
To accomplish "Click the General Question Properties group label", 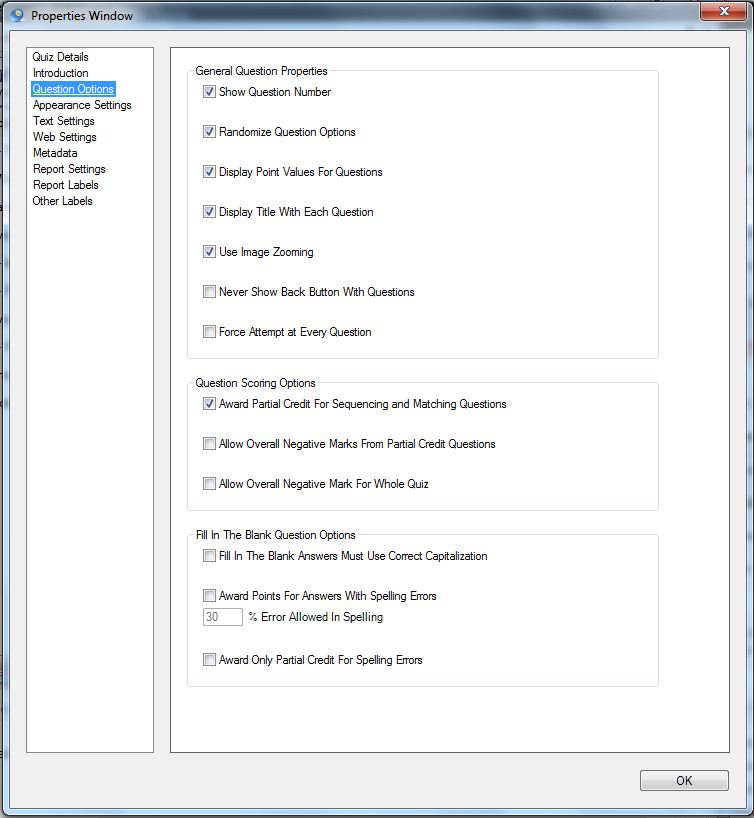I will pos(261,71).
